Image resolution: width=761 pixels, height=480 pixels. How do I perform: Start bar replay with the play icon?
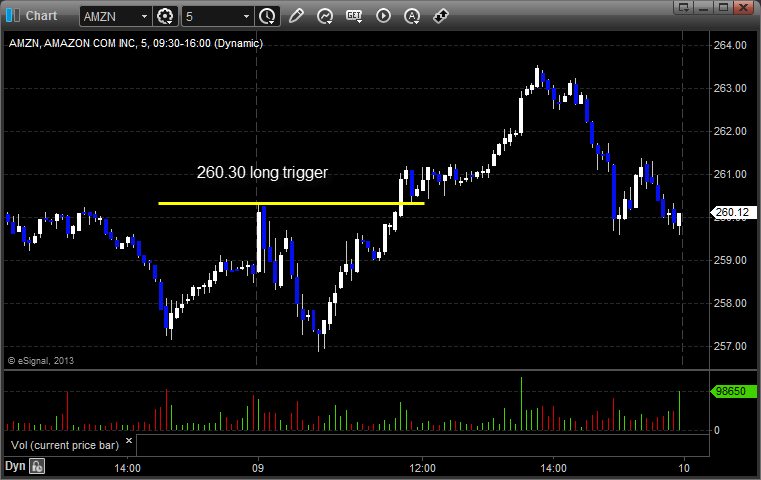pos(383,16)
